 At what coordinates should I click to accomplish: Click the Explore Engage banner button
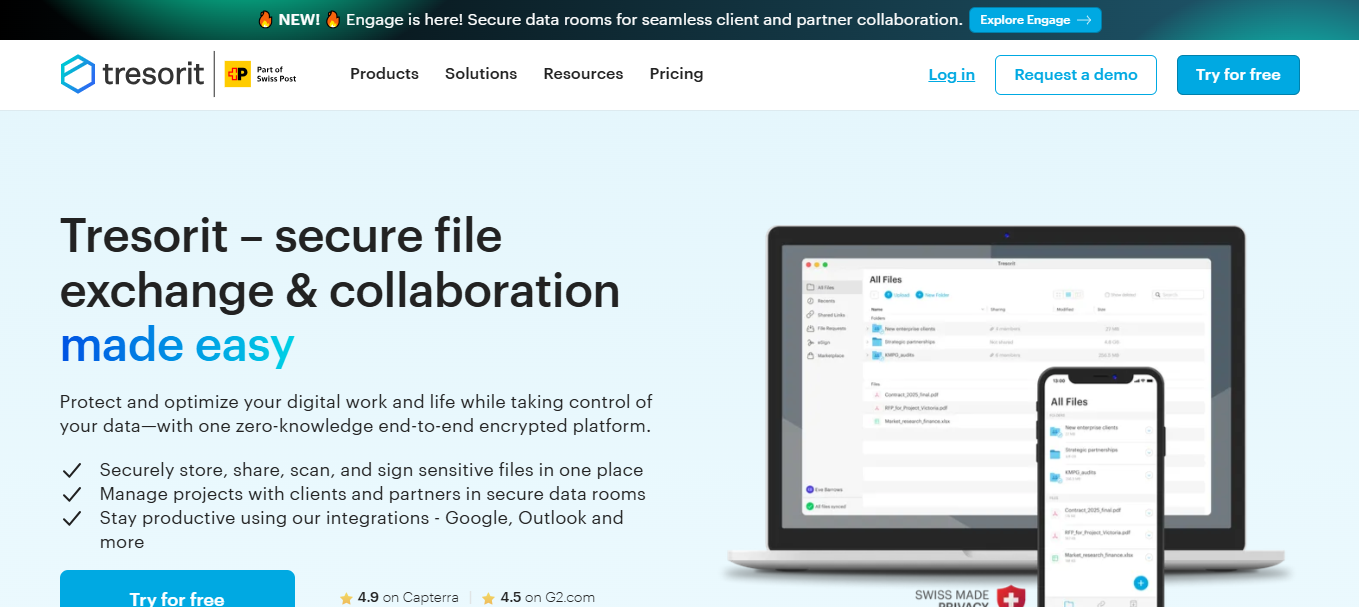pos(1035,20)
